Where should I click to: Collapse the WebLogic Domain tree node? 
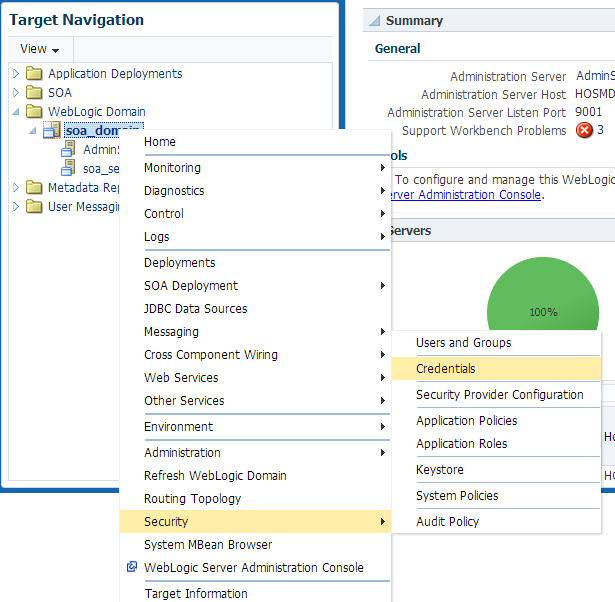tap(15, 112)
